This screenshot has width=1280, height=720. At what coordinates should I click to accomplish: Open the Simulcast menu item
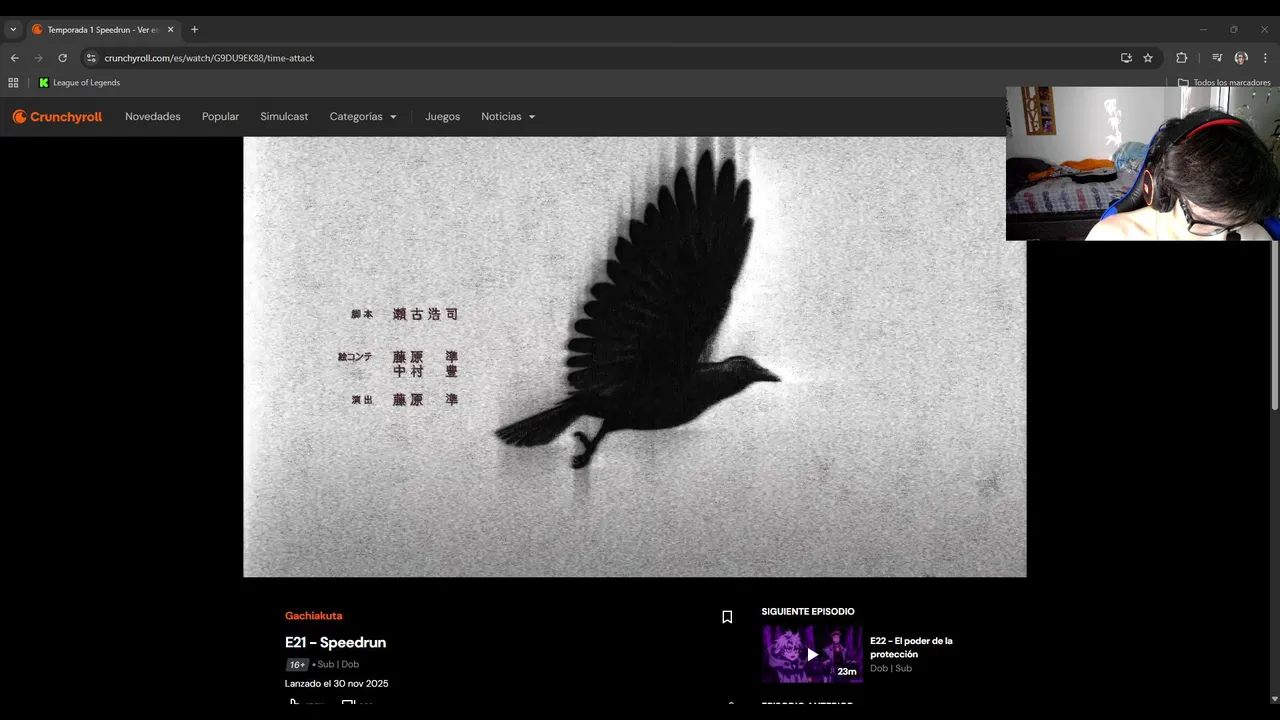[284, 117]
